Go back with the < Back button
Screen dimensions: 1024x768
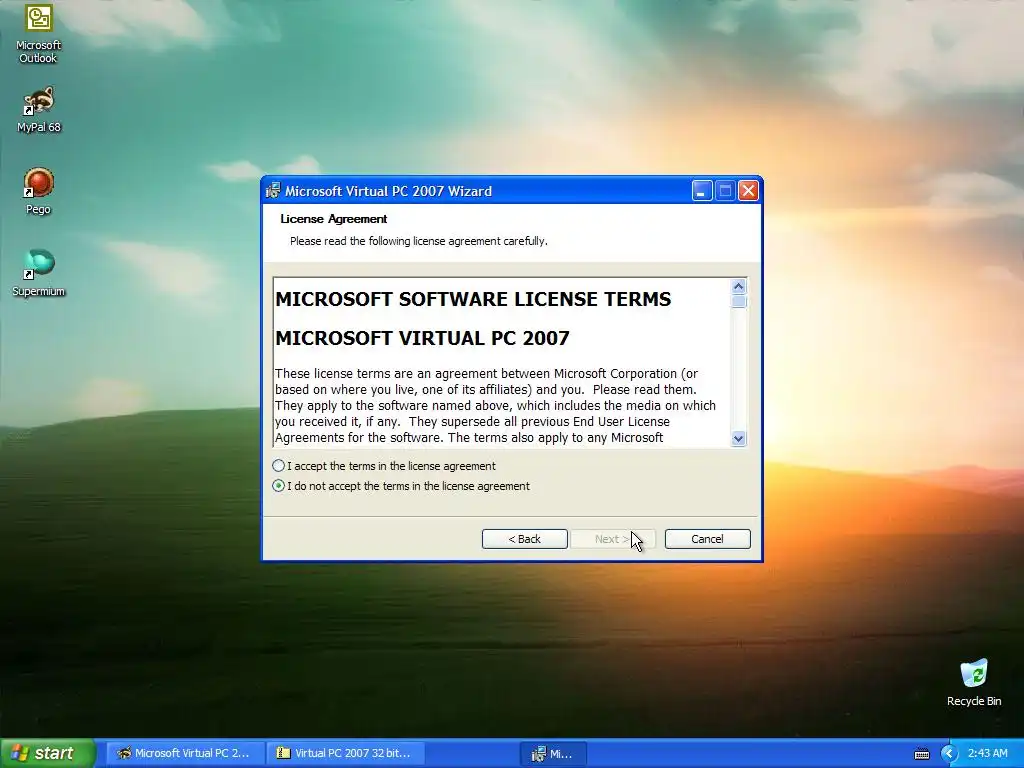(524, 539)
